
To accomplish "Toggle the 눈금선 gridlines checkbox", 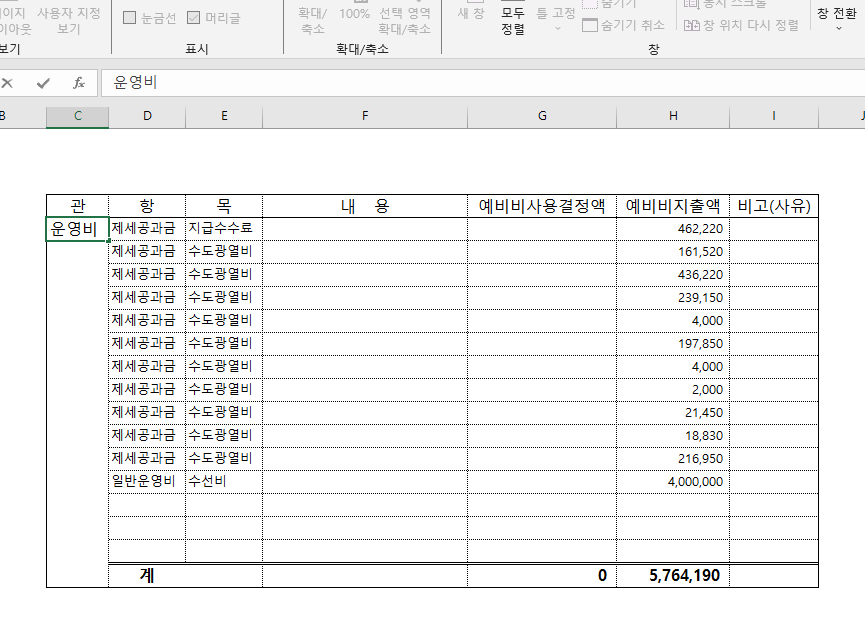I will [x=149, y=18].
